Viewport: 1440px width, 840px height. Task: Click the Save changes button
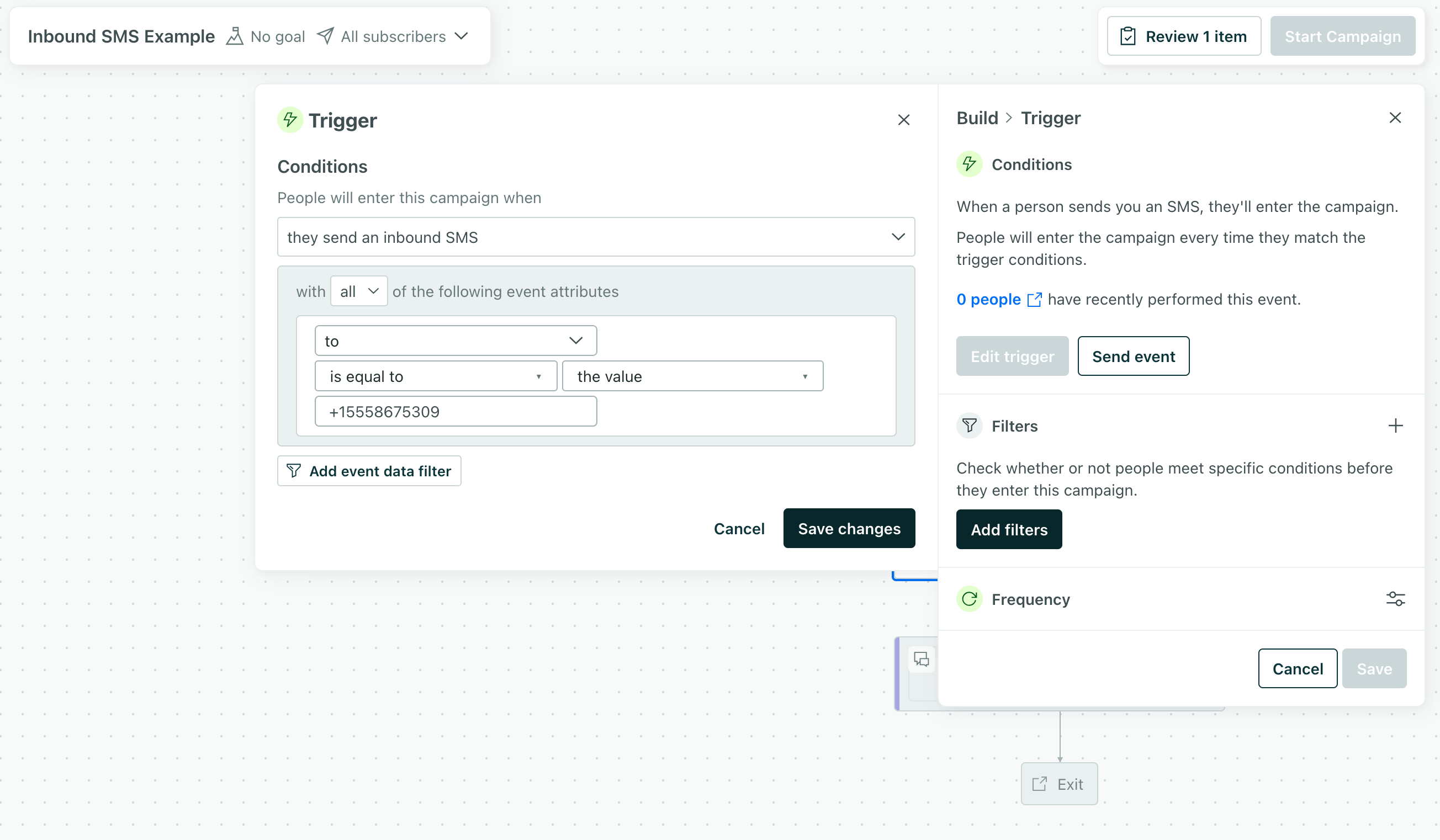849,528
